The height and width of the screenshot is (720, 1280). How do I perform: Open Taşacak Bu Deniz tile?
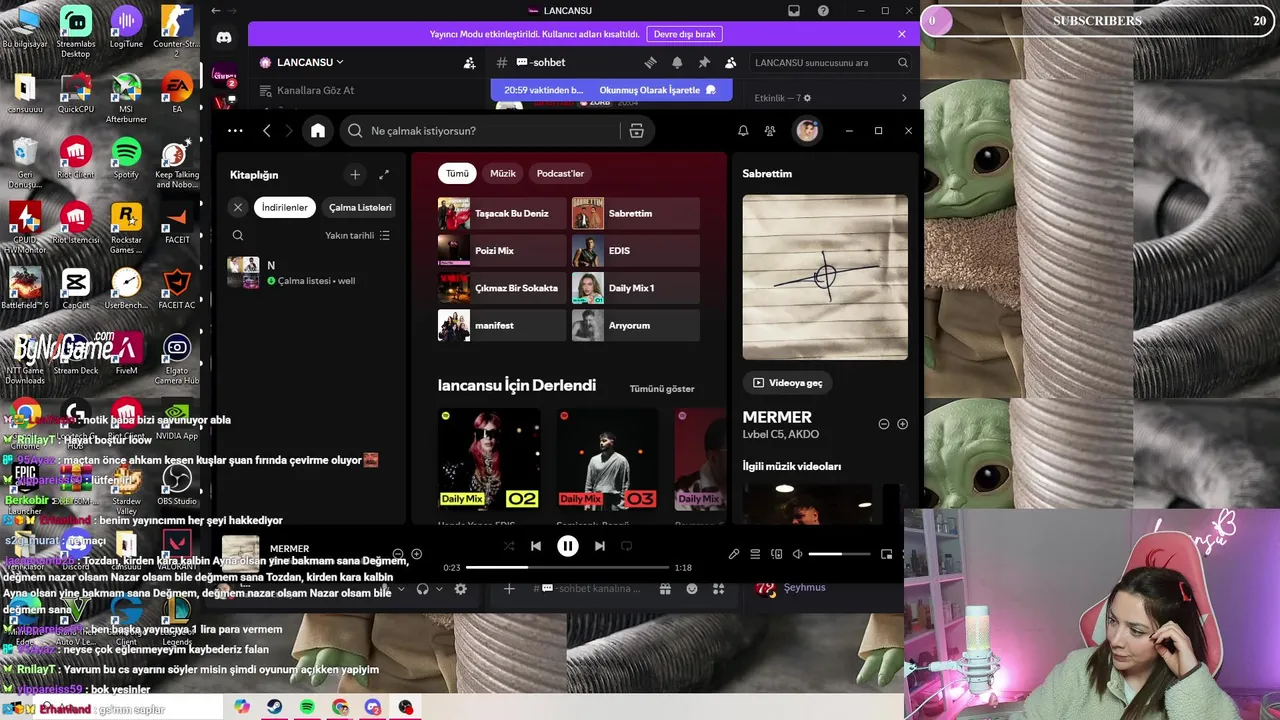[x=502, y=213]
